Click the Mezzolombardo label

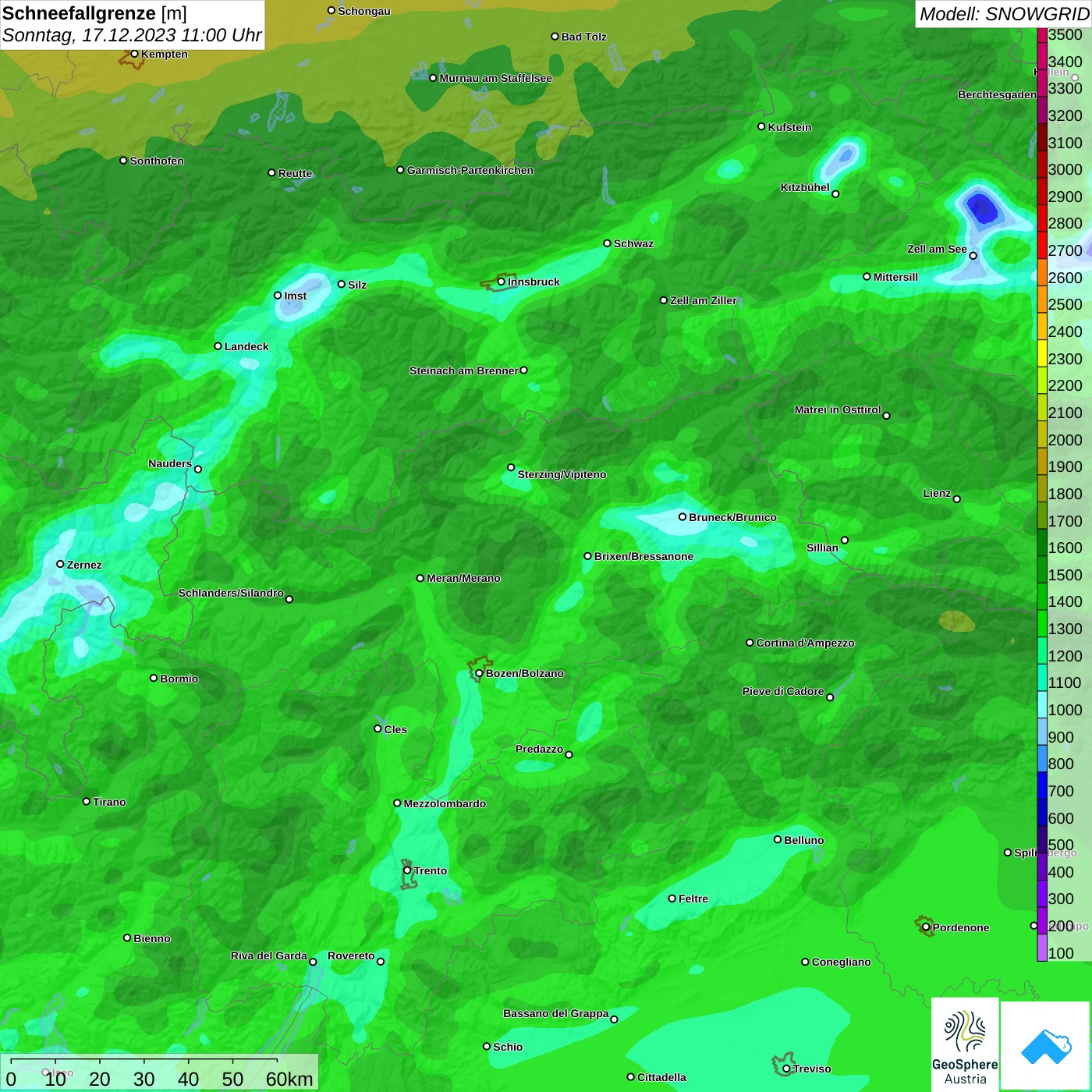(x=445, y=803)
